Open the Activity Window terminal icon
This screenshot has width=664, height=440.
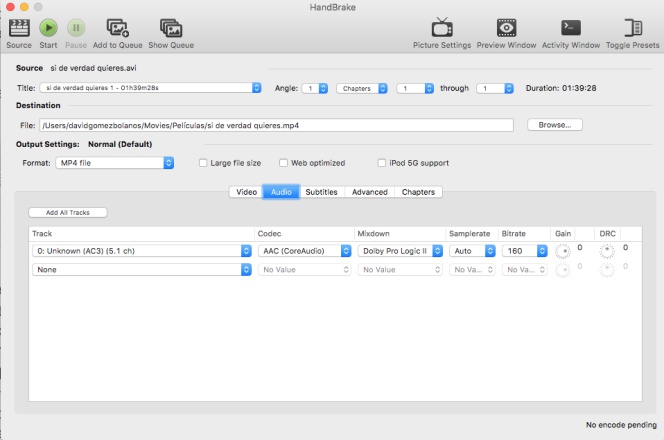point(570,28)
